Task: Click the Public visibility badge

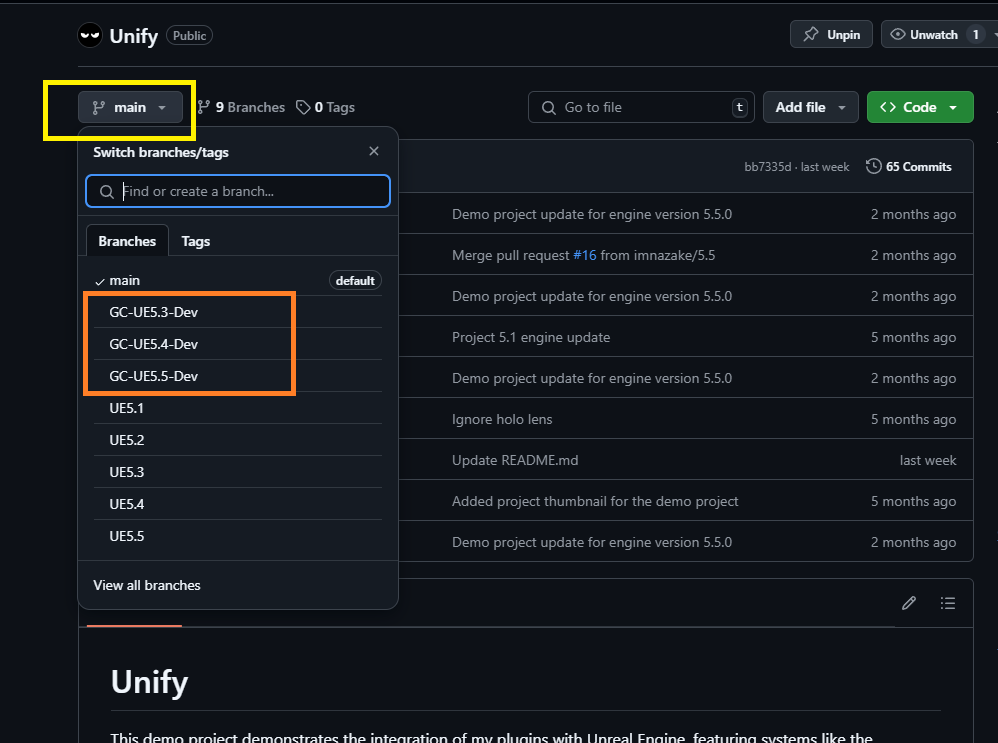Action: point(189,36)
